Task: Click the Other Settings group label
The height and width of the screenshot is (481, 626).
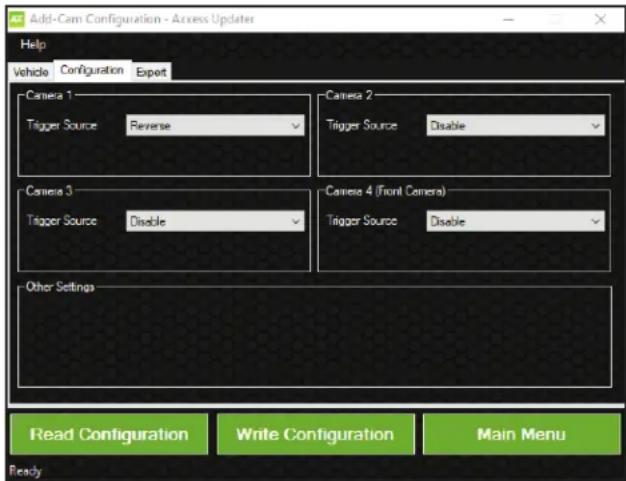Action: click(60, 287)
